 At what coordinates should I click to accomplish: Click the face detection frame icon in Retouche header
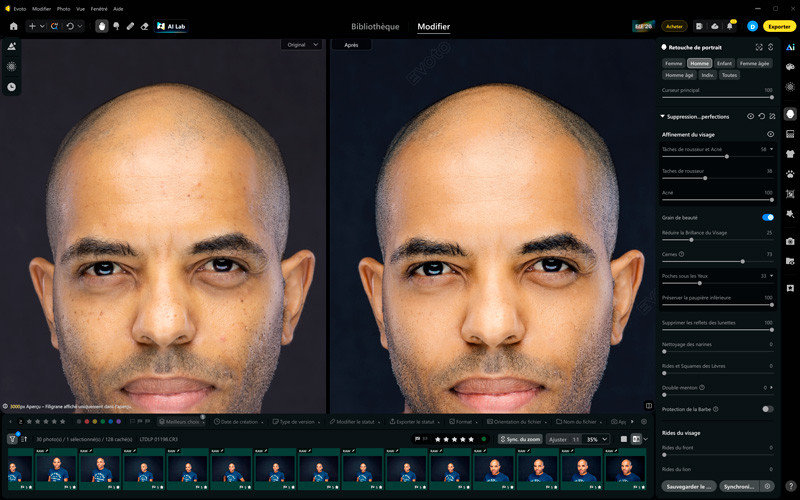759,47
